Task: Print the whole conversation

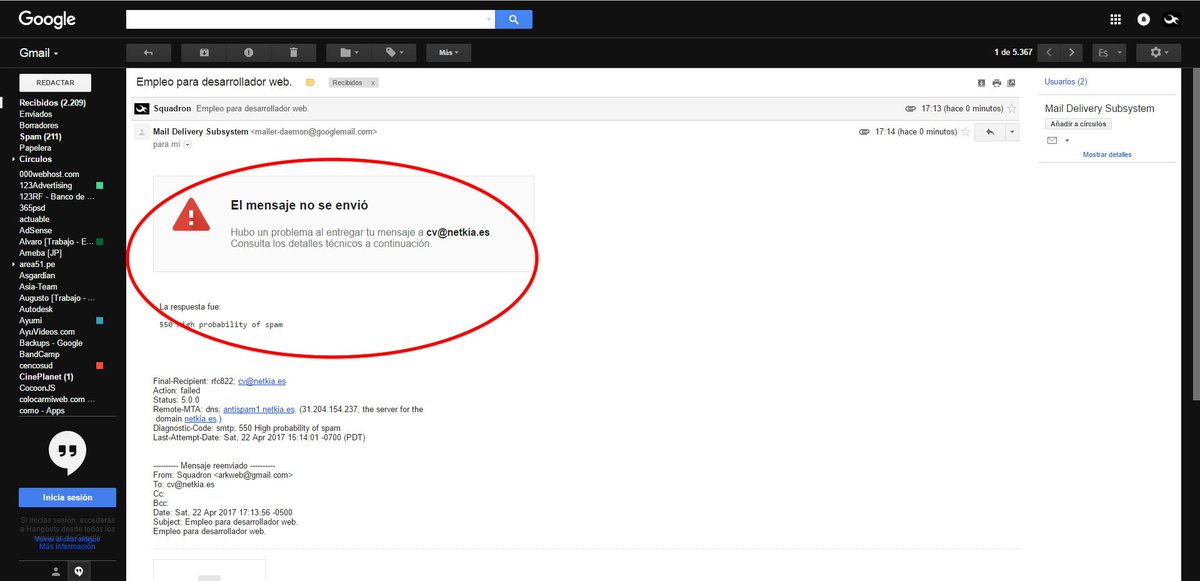Action: click(x=996, y=82)
